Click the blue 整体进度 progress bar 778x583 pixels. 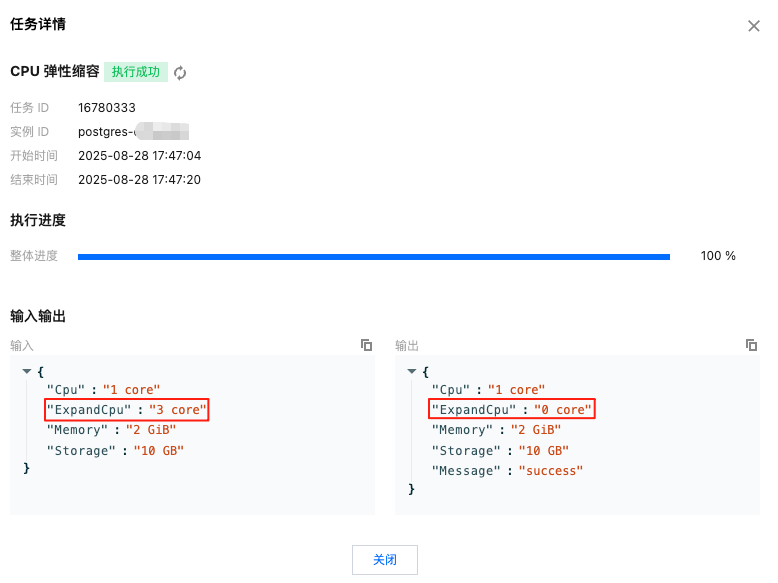pos(374,257)
